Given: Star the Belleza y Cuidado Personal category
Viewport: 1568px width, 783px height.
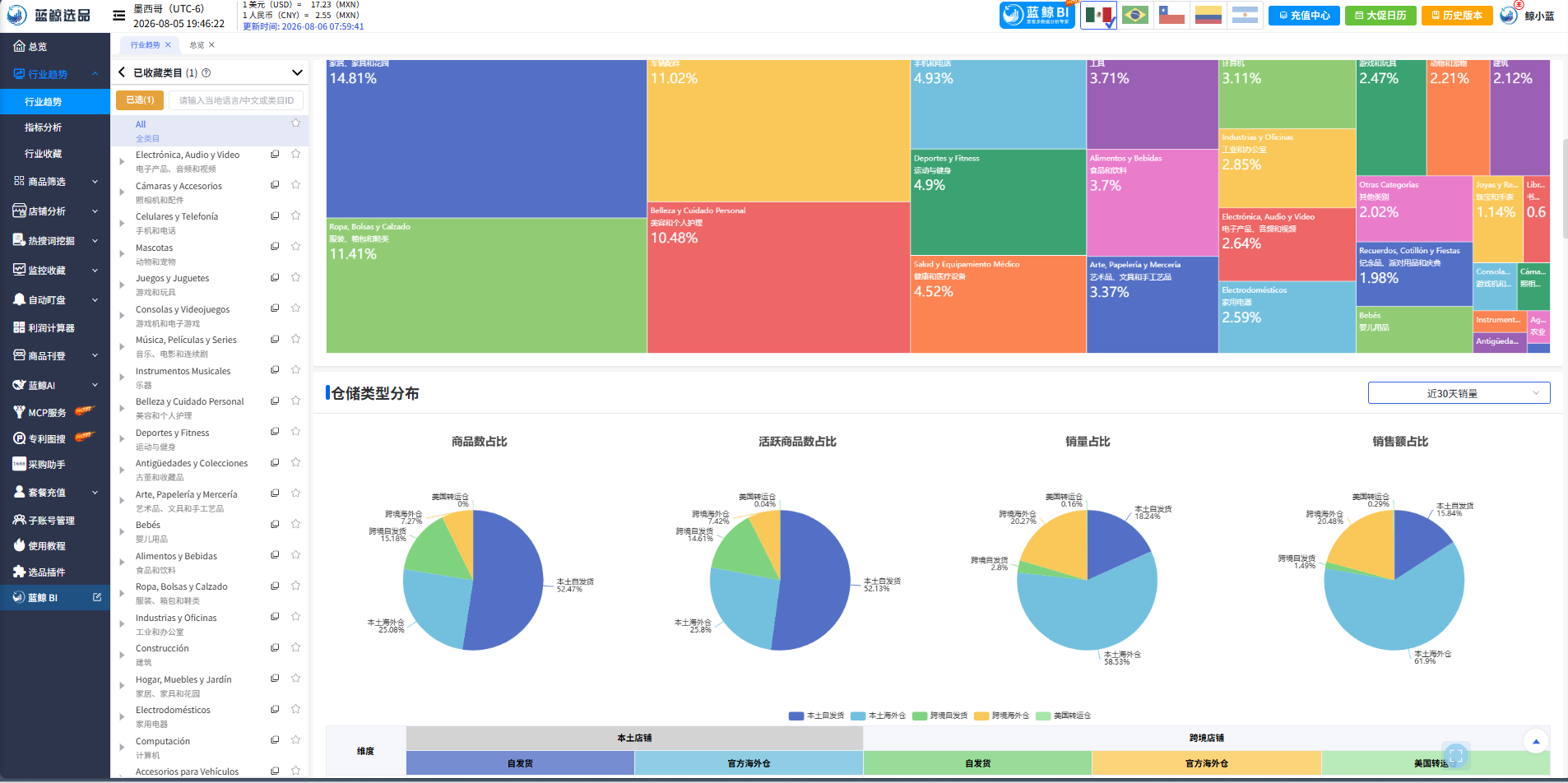Looking at the screenshot, I should tap(295, 401).
